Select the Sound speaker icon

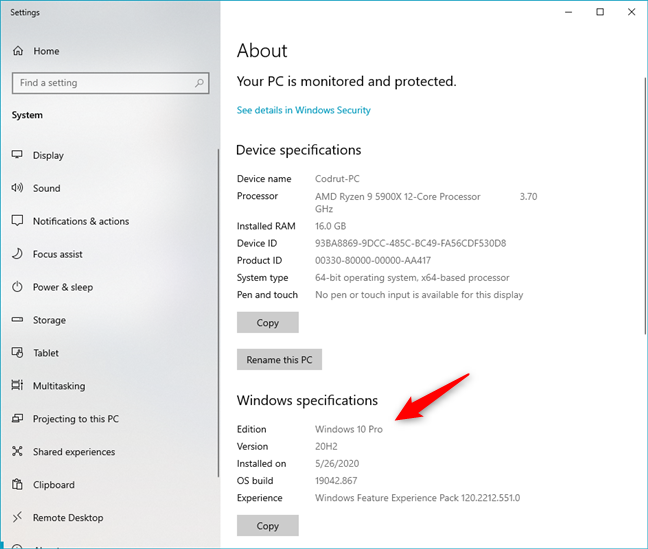click(17, 188)
